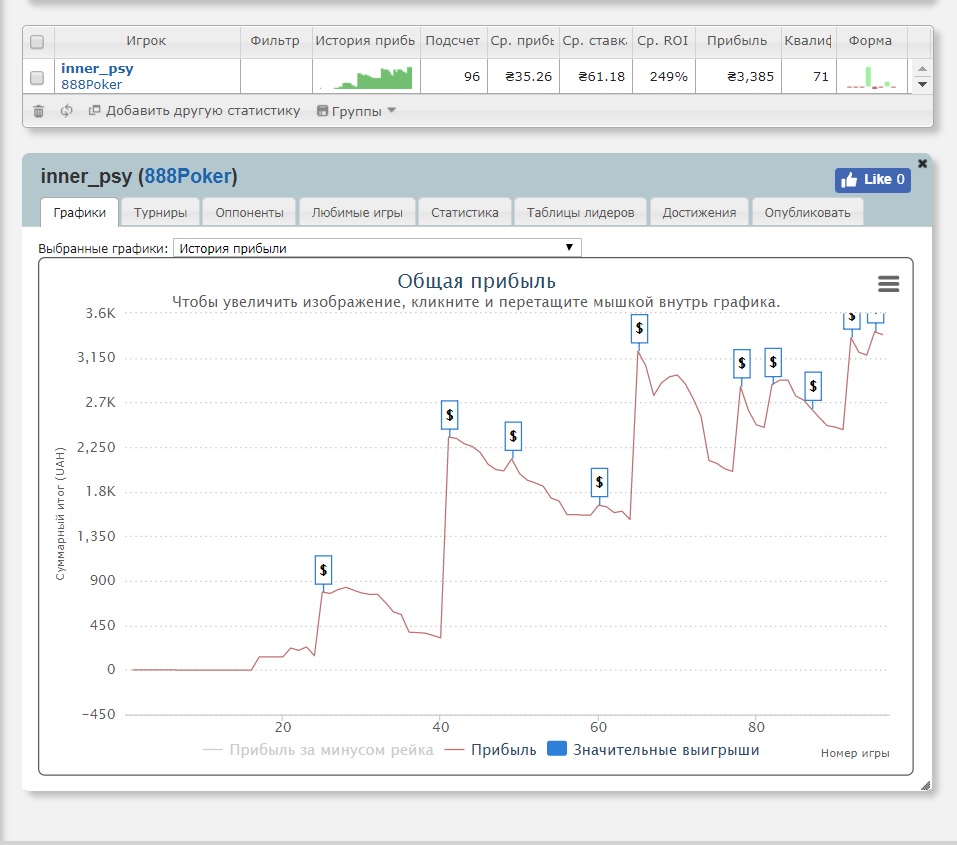Click the trash delete icon below table
957x845 pixels.
[38, 111]
